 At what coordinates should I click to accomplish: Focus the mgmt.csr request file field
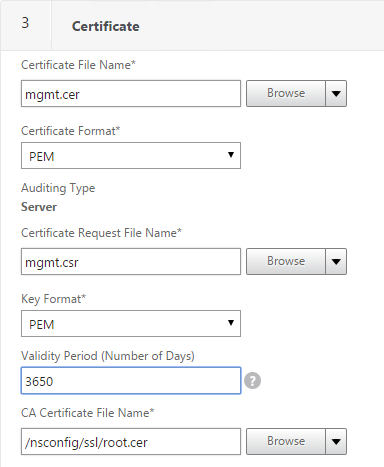click(x=131, y=262)
